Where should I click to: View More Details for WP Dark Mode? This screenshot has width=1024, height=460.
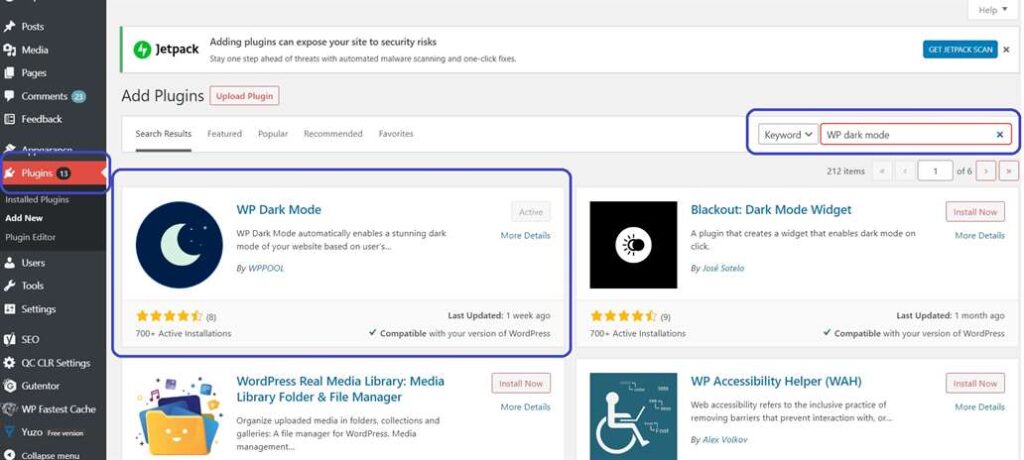(525, 235)
